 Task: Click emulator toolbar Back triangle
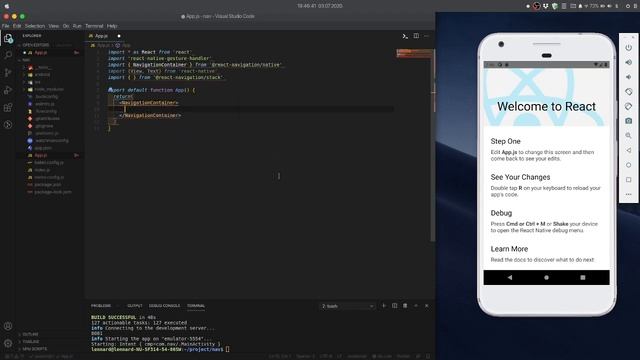click(629, 150)
